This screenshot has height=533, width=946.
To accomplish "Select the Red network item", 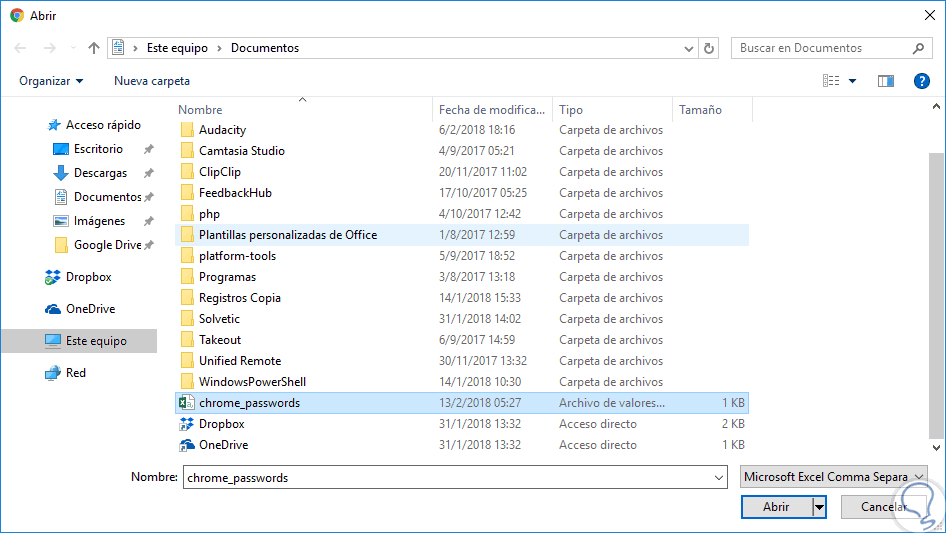I will coord(75,373).
